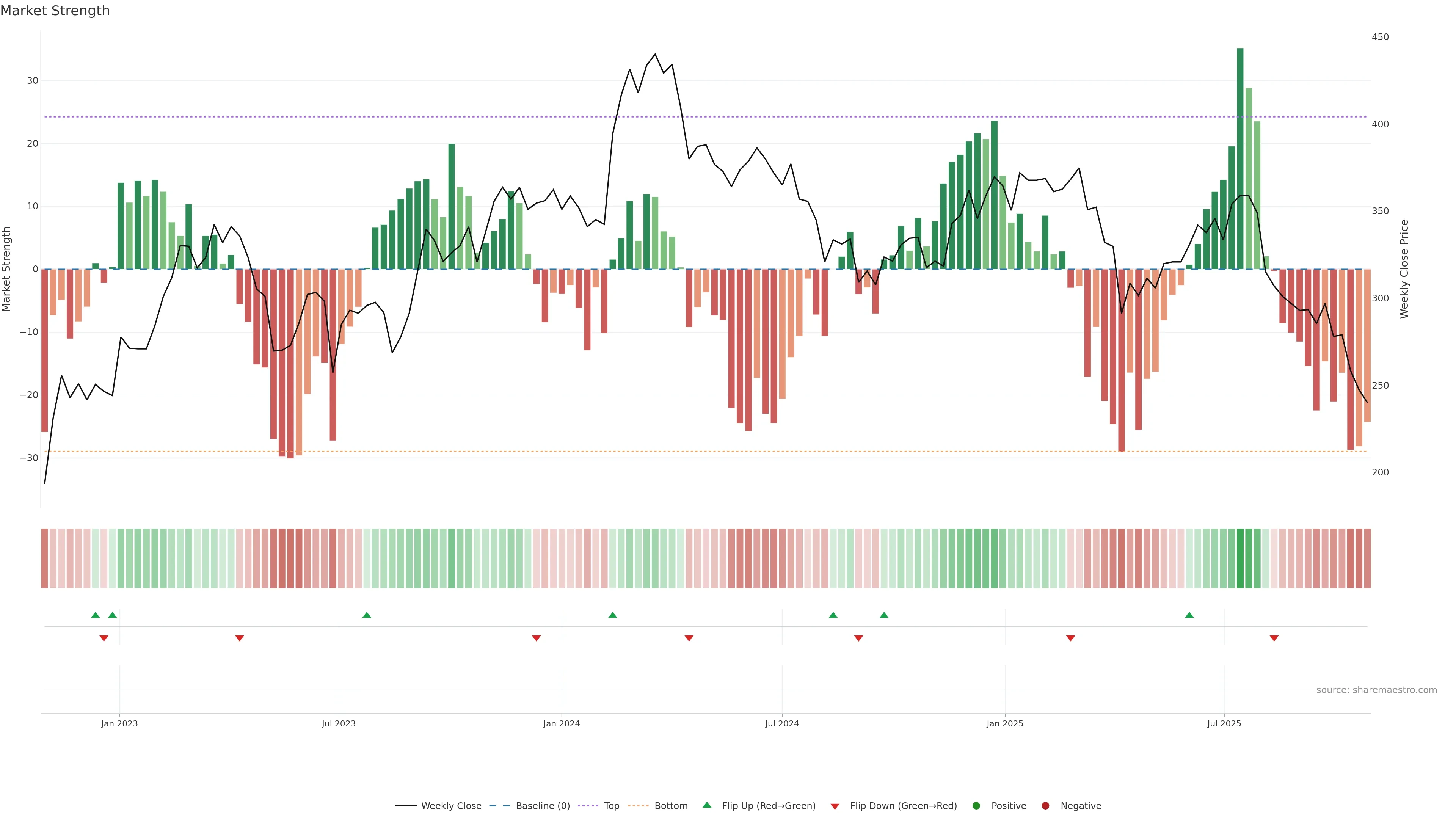Viewport: 1456px width, 819px height.
Task: Click flip-up marker before Jul 2025
Action: pyautogui.click(x=1189, y=615)
